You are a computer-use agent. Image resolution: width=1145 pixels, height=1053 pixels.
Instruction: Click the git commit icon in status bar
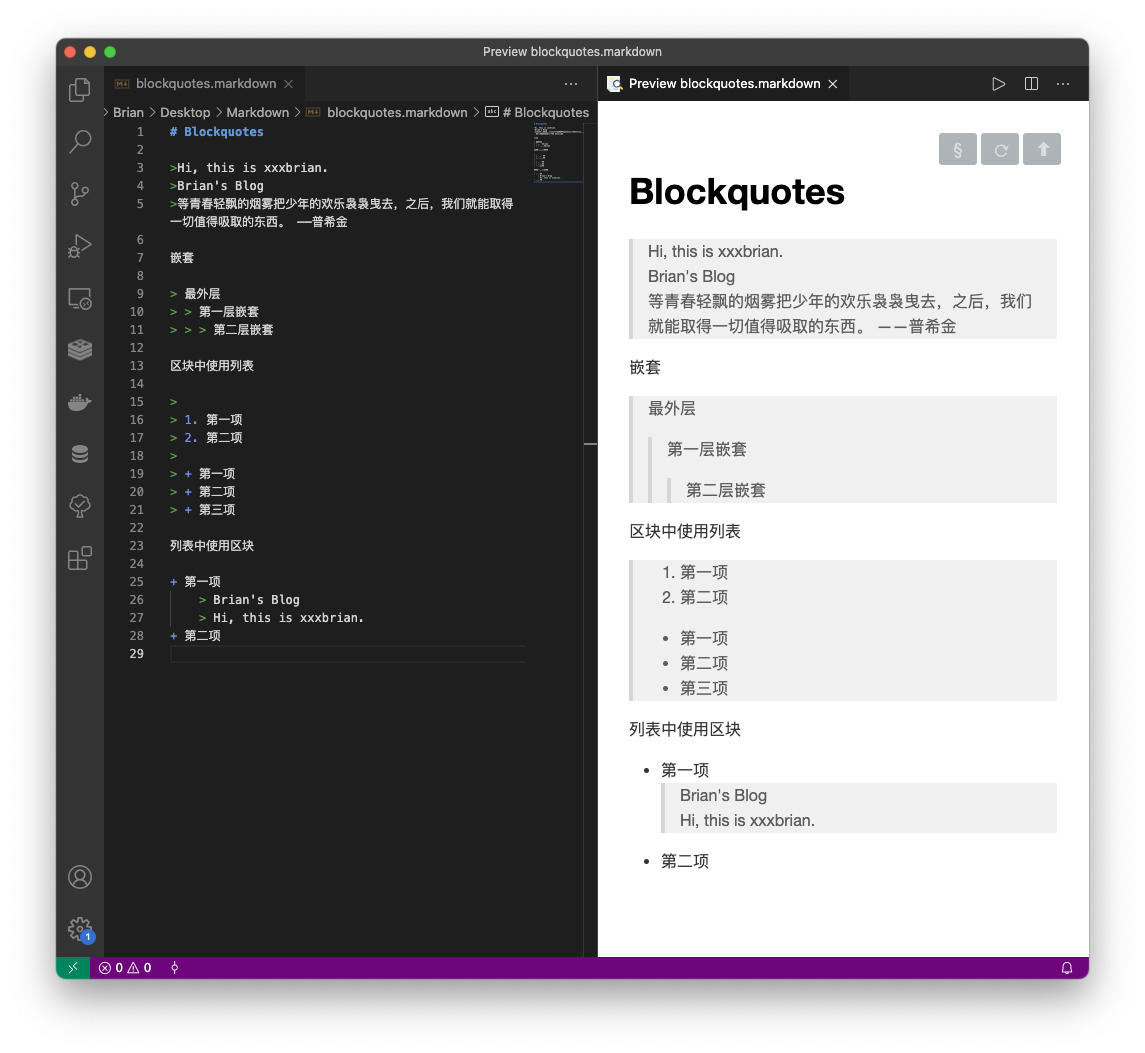tap(175, 968)
